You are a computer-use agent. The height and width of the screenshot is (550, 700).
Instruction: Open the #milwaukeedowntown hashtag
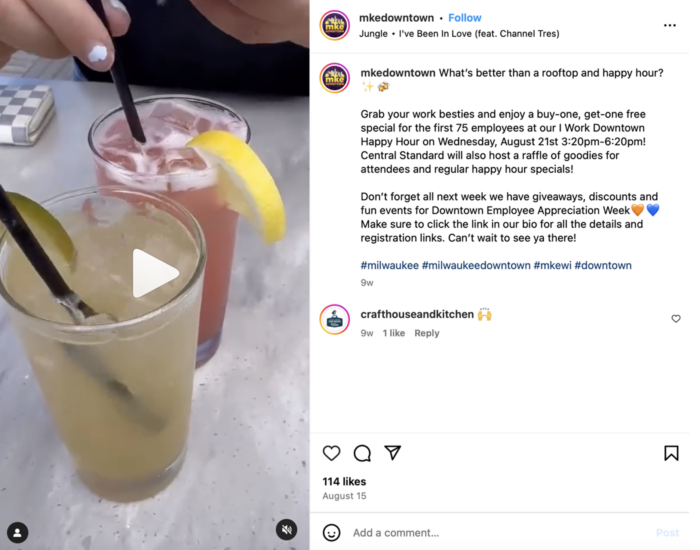[476, 265]
